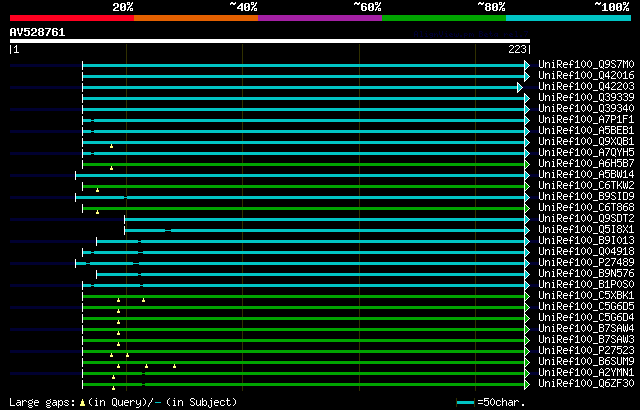Open the UniRef100_A7P1F1 hit label
640x410 pixels.
point(586,120)
